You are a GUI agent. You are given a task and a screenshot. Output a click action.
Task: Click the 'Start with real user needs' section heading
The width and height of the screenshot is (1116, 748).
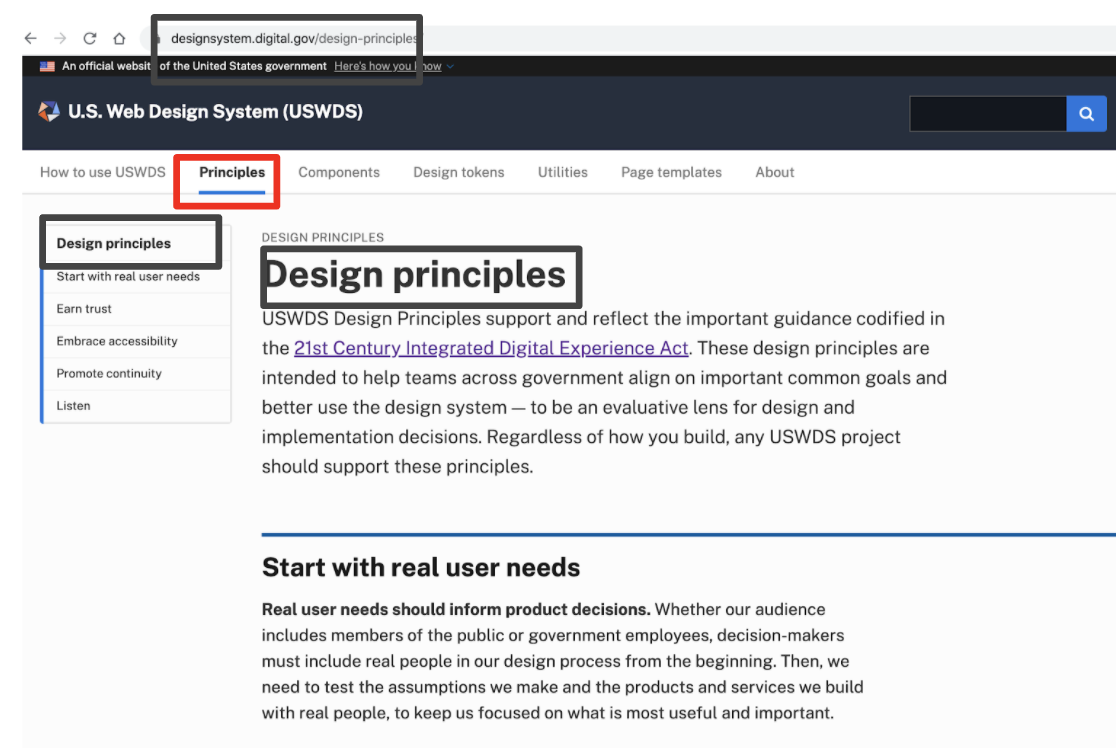(x=421, y=567)
